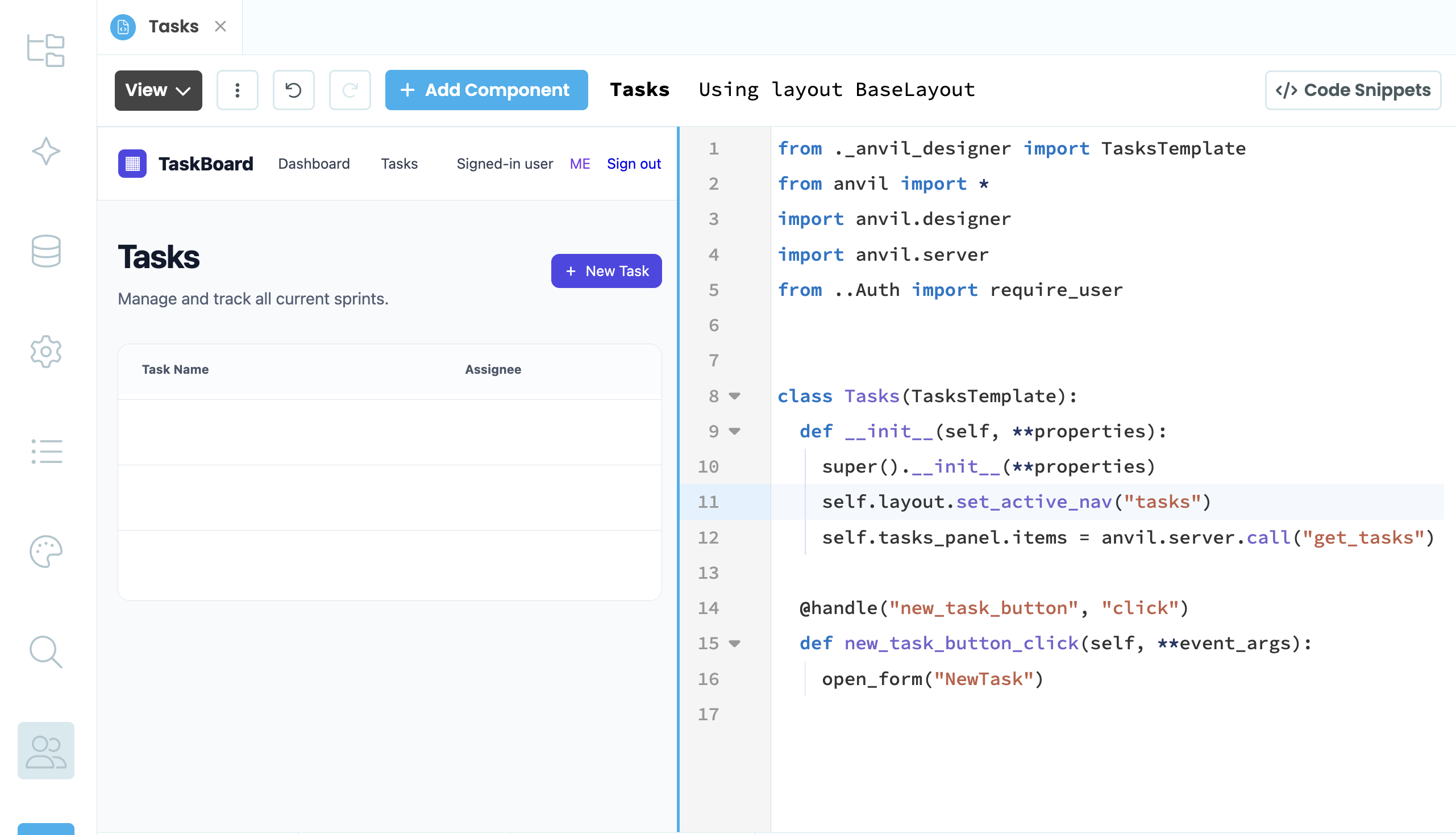This screenshot has width=1456, height=835.
Task: Click line number 11 in gutter
Action: tap(708, 502)
